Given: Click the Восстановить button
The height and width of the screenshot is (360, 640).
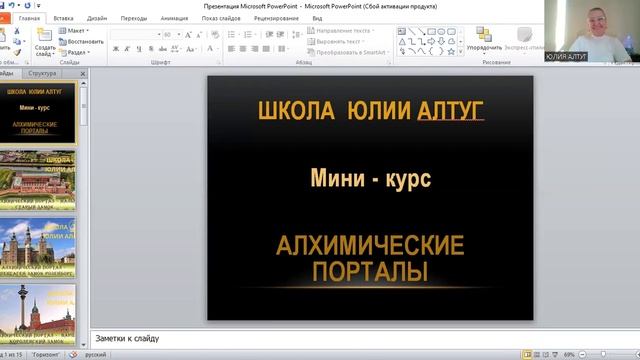Looking at the screenshot, I should click(81, 42).
